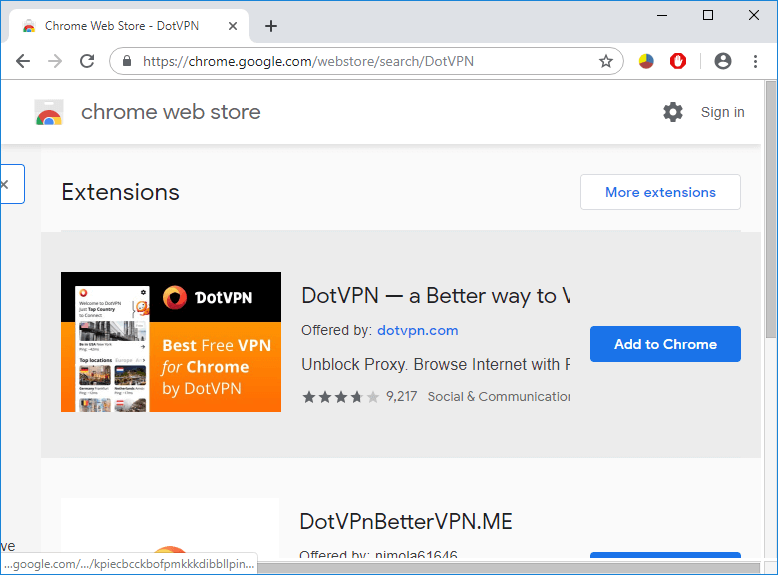Open the Chrome three-dot menu
Viewport: 778px width, 575px height.
[x=755, y=61]
